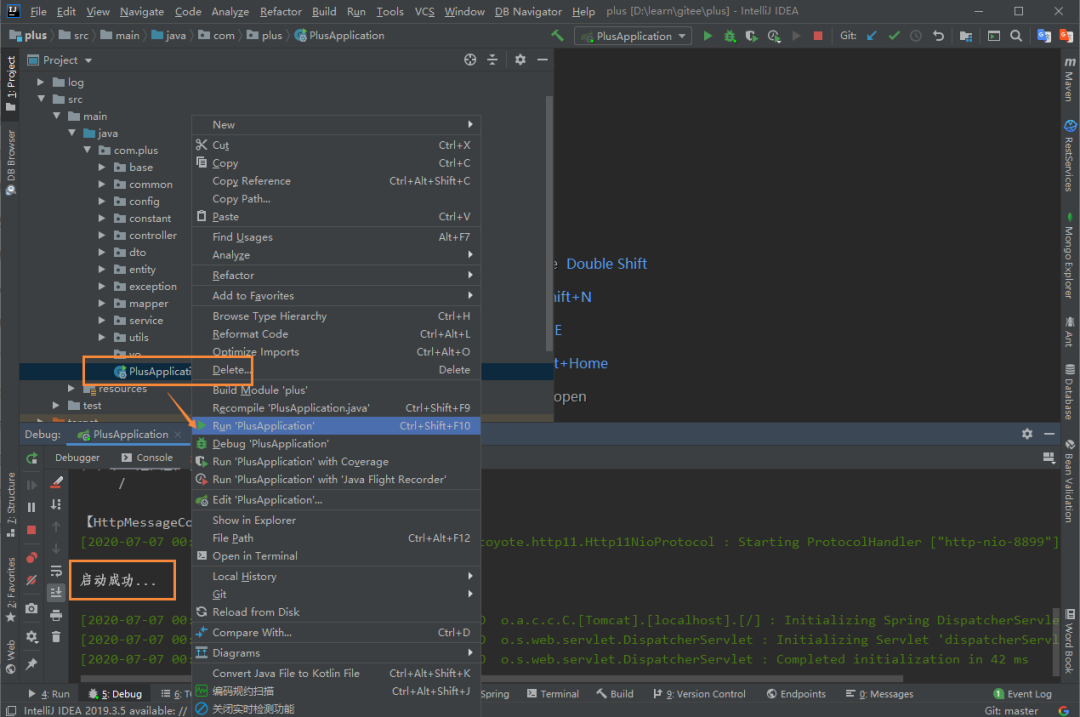Select Local History in context menu
1080x717 pixels.
[x=336, y=576]
